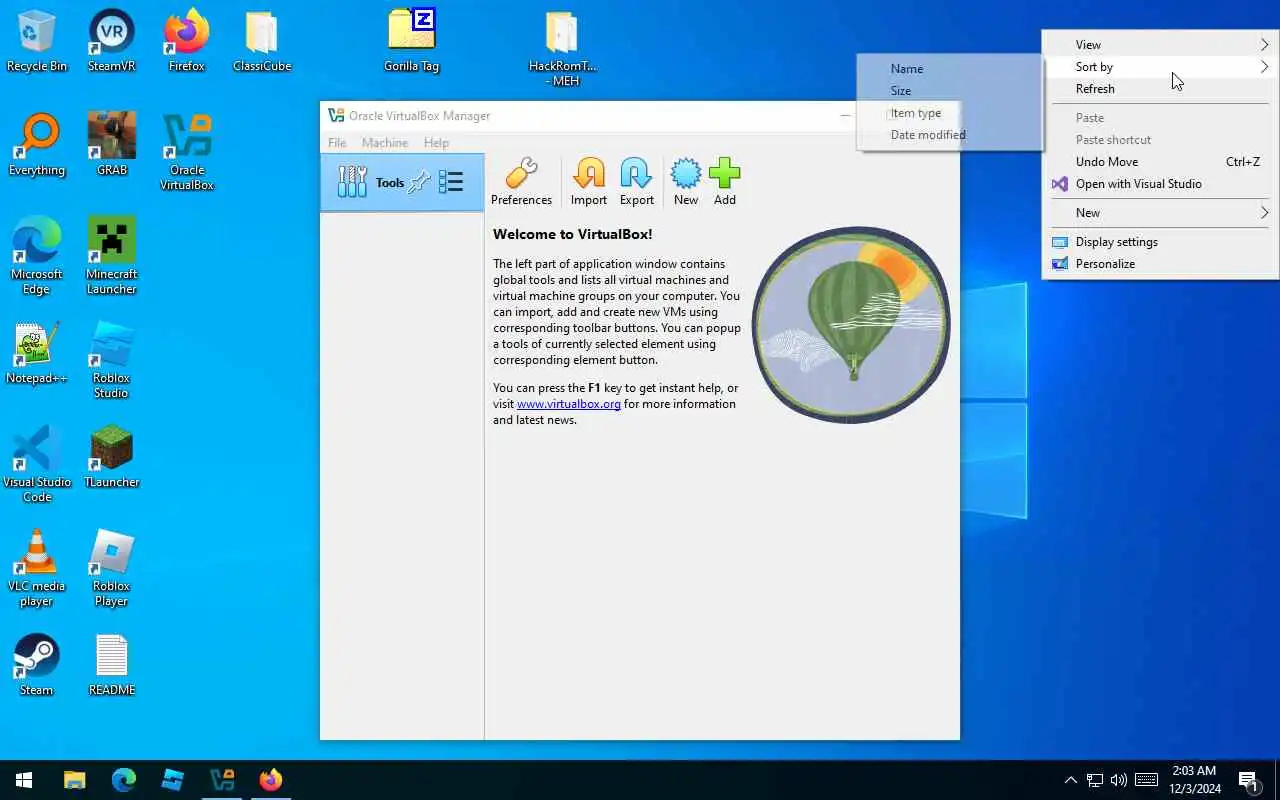1280x800 pixels.
Task: Open the taskbar clock showing 2:03 AM
Action: coord(1195,780)
